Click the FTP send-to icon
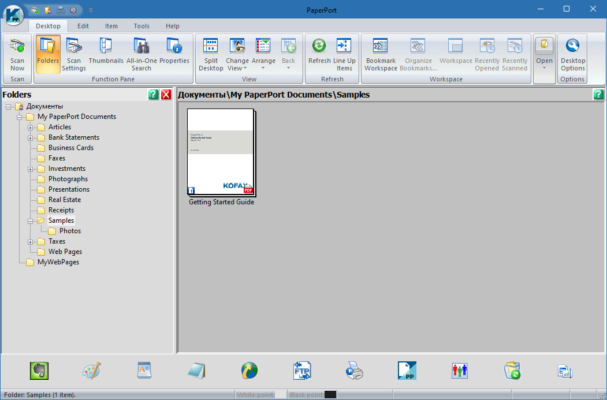Screen dimensions: 607x400 click(x=302, y=371)
